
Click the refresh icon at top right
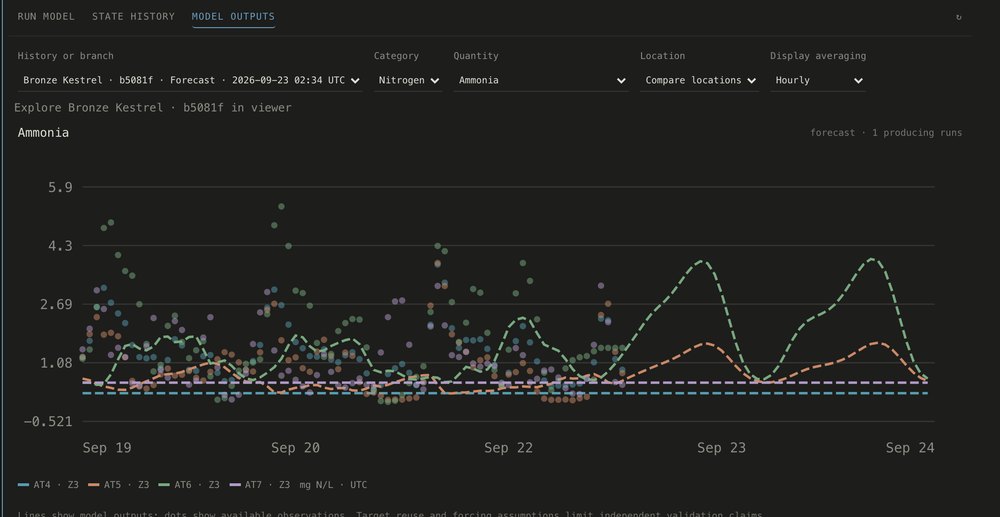click(959, 17)
